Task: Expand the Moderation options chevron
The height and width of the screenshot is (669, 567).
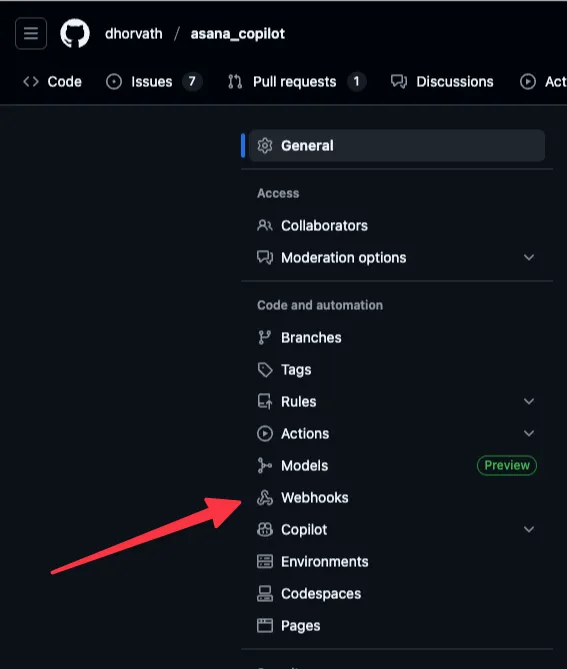Action: [529, 257]
